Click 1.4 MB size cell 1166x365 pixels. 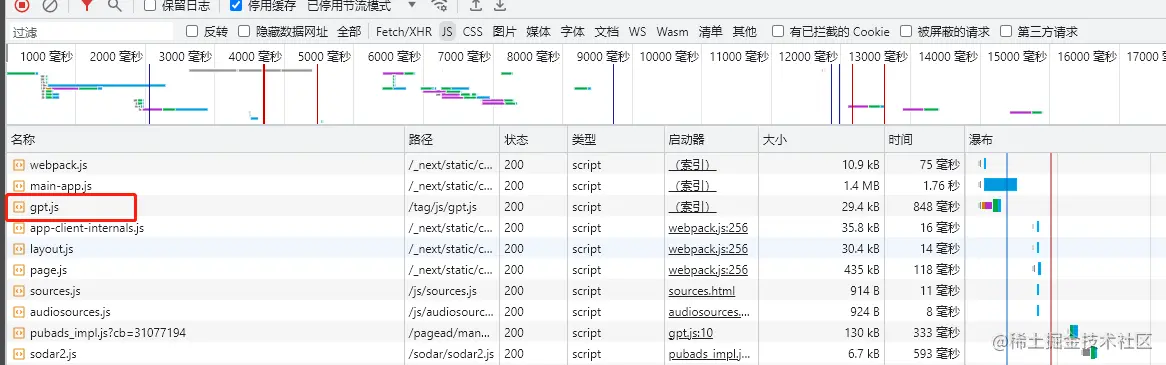point(861,186)
